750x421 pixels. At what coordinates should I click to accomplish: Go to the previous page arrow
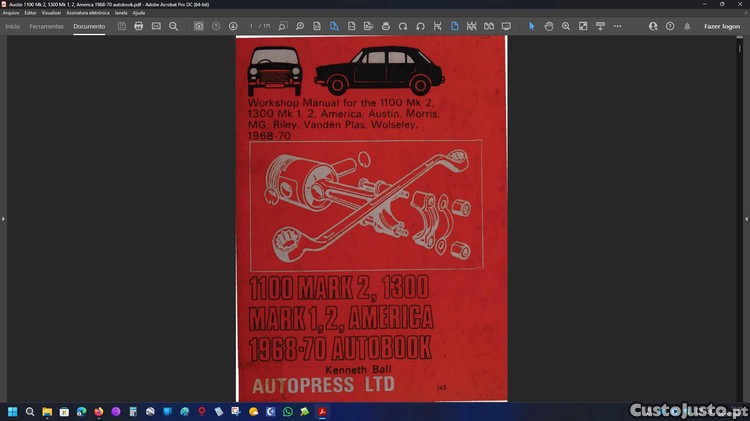tap(216, 26)
